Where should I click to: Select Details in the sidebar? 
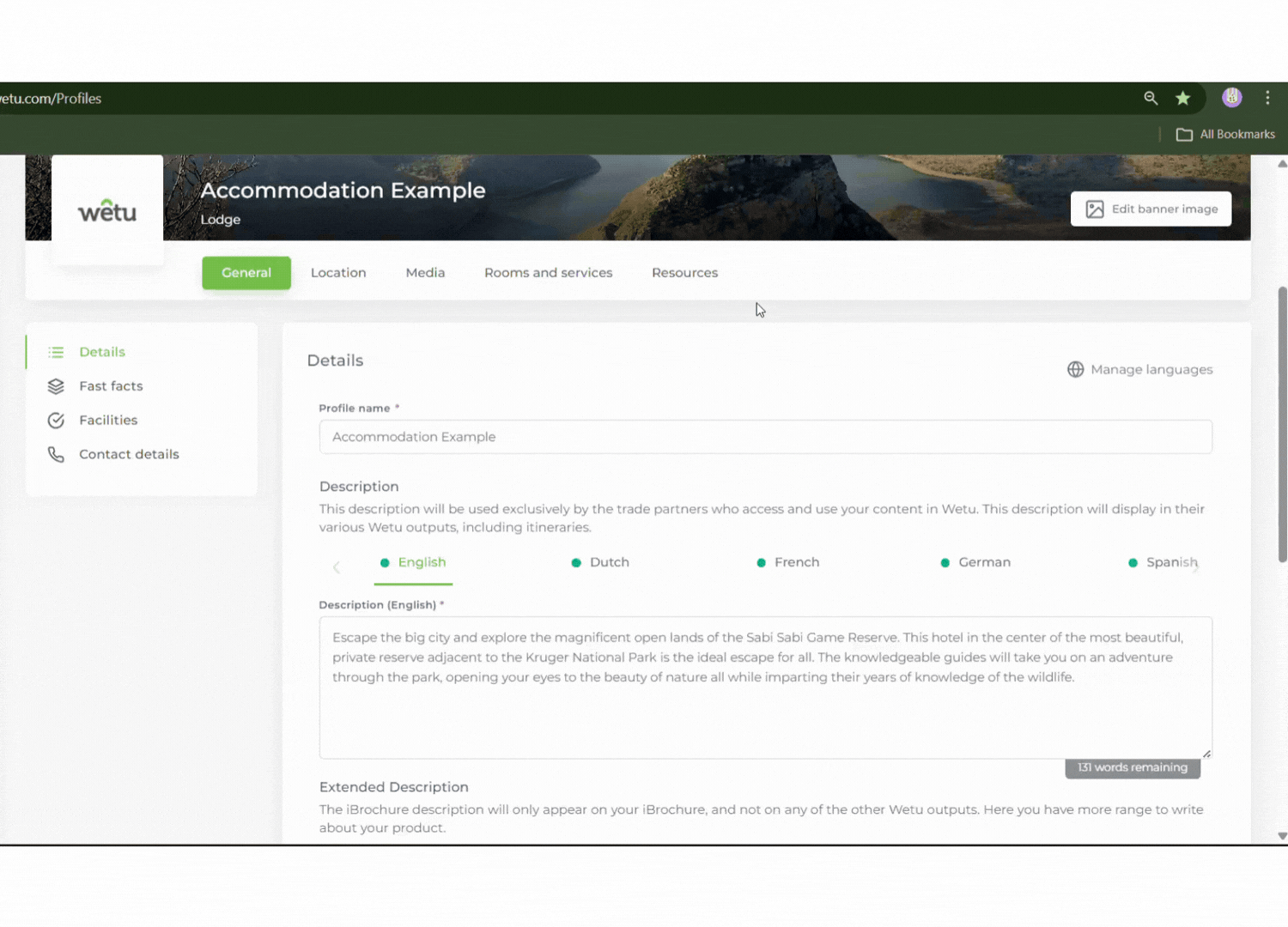coord(102,352)
